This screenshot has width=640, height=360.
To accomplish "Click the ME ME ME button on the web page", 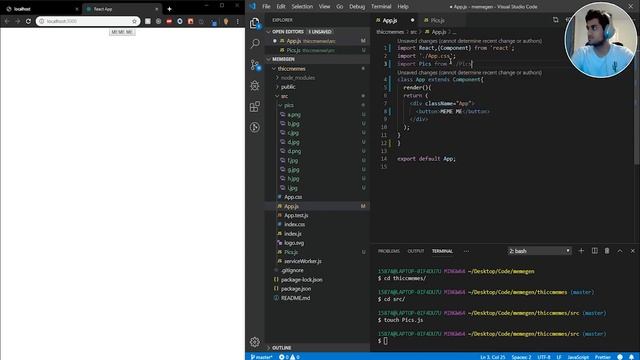I will [x=122, y=32].
